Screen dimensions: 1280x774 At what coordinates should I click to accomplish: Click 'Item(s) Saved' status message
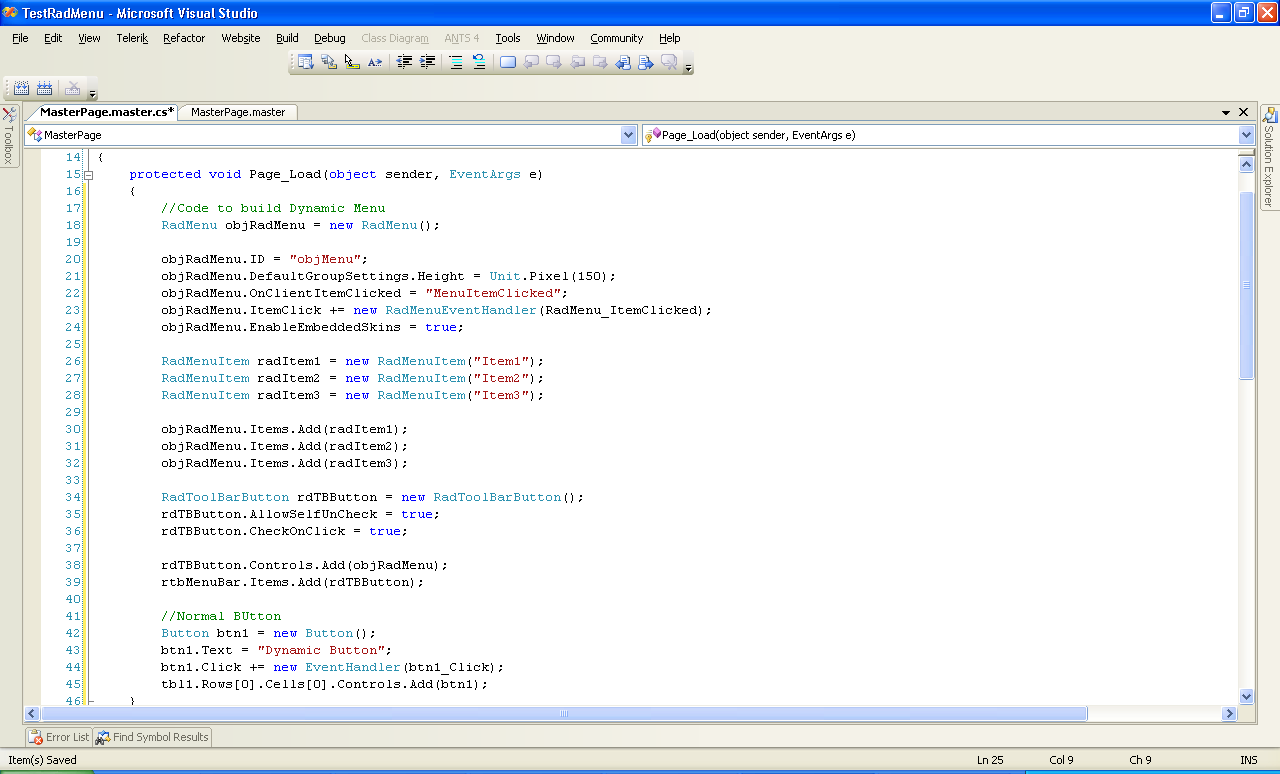(x=42, y=760)
